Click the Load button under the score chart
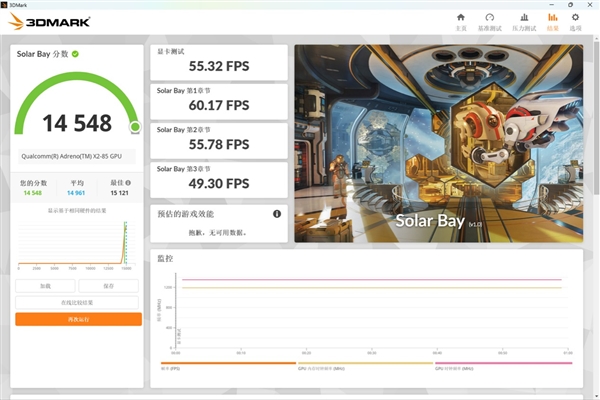This screenshot has width=600, height=400. [x=45, y=286]
